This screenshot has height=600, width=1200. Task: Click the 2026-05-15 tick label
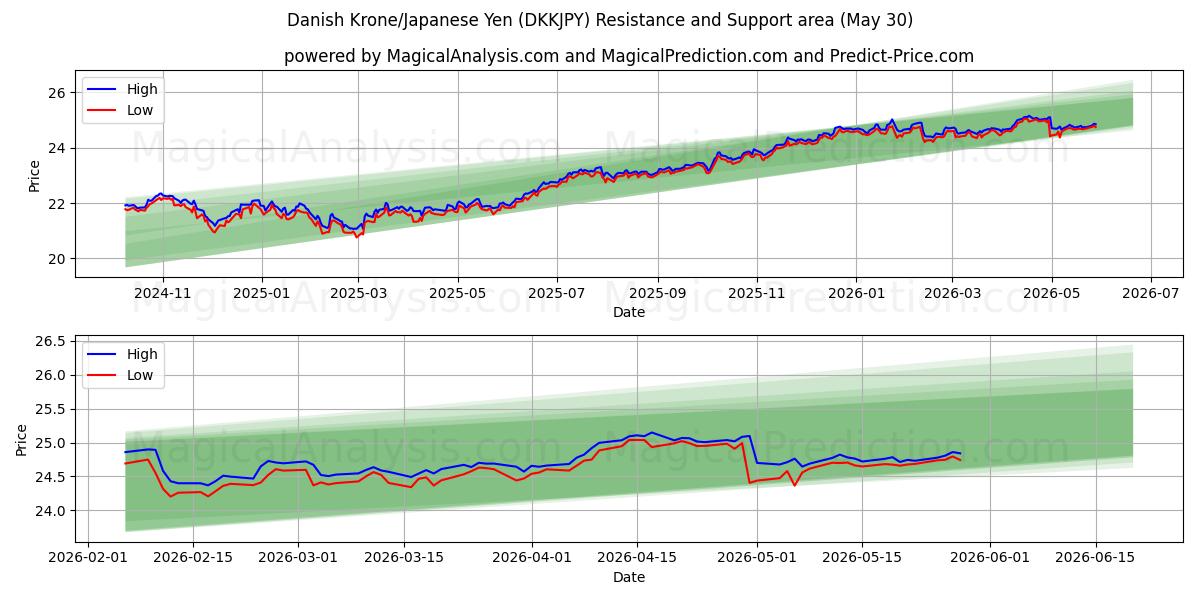(861, 559)
